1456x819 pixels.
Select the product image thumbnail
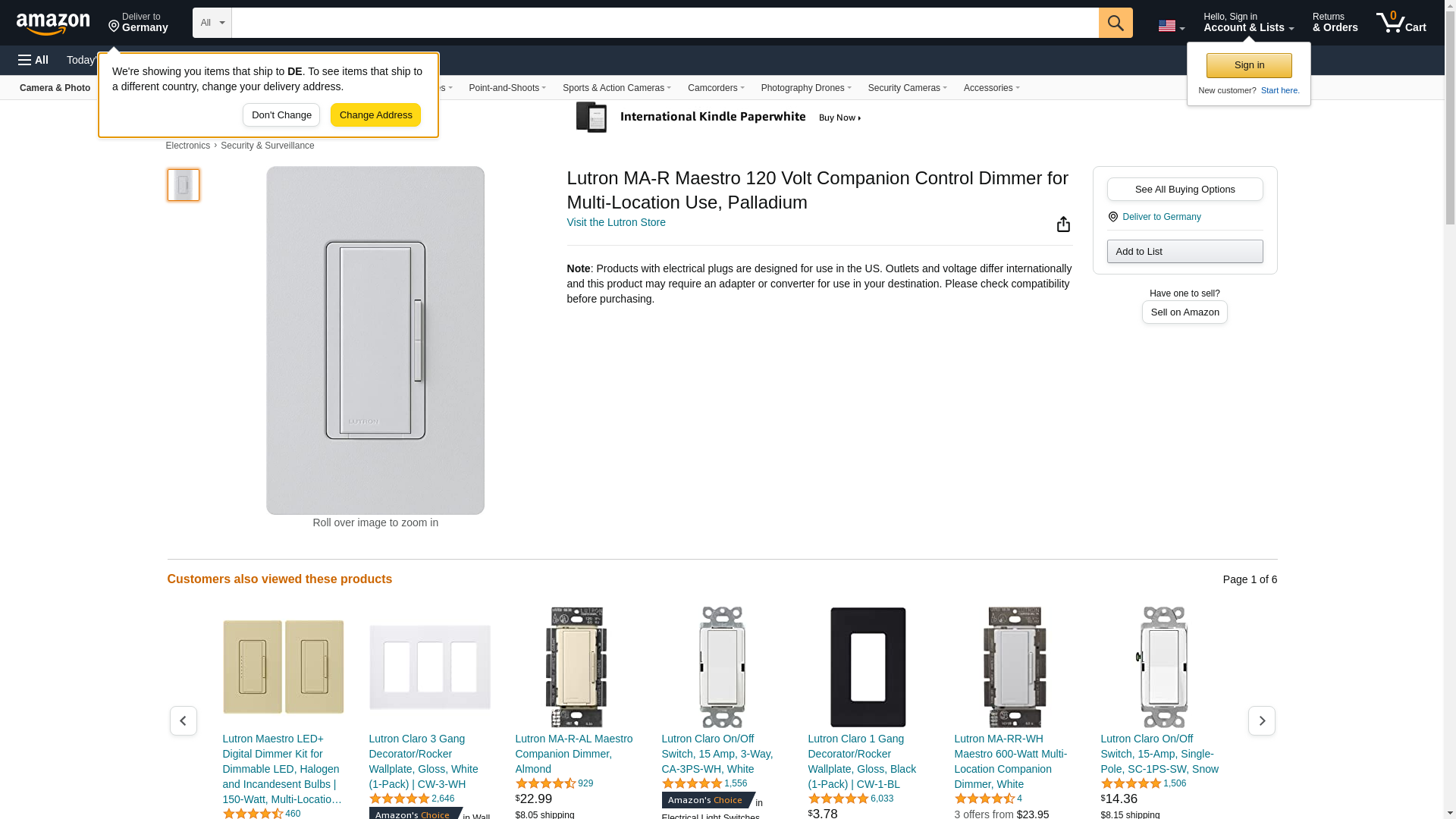pyautogui.click(x=184, y=185)
